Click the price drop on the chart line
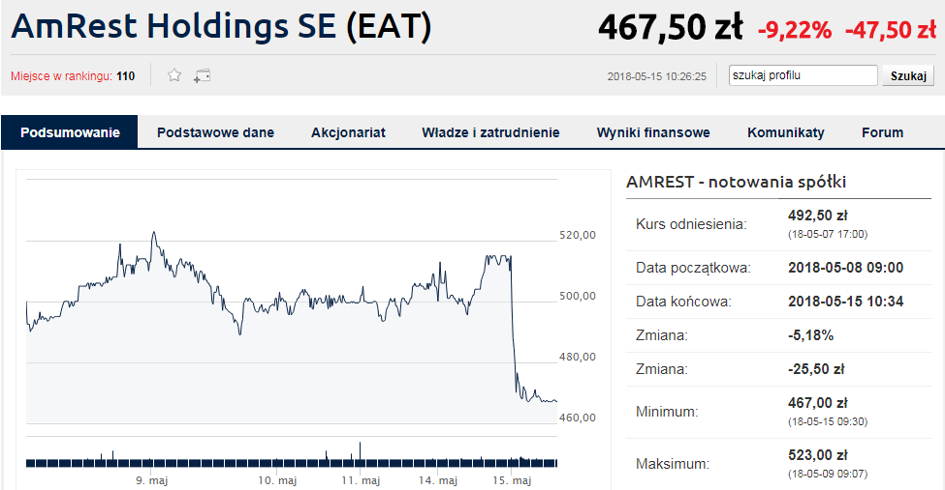 coord(513,330)
